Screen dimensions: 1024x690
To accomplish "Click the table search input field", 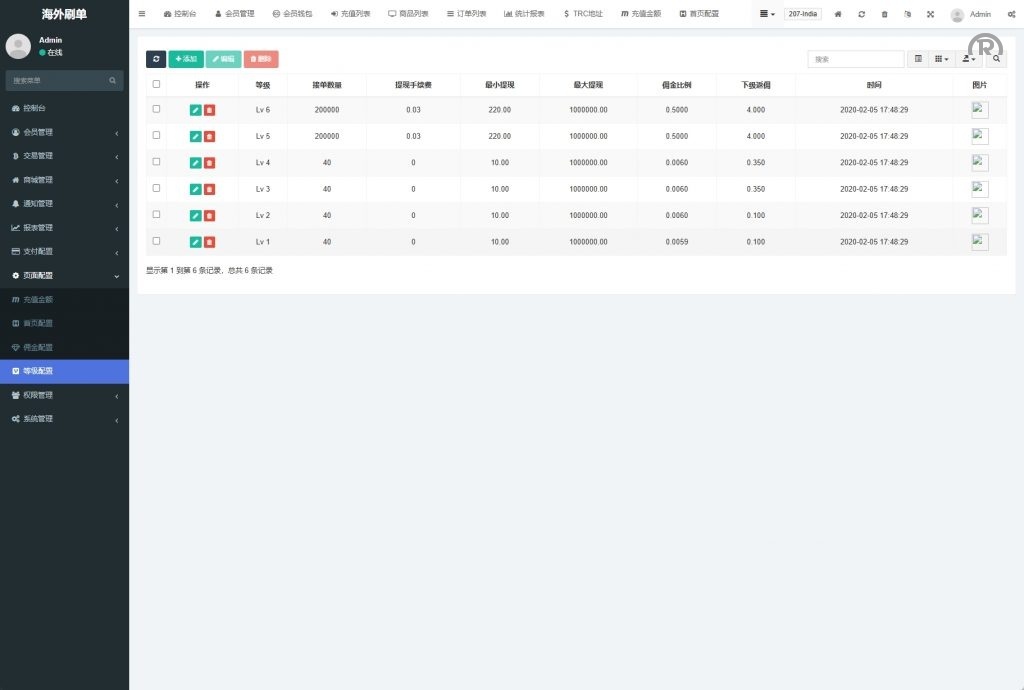I will pos(855,59).
